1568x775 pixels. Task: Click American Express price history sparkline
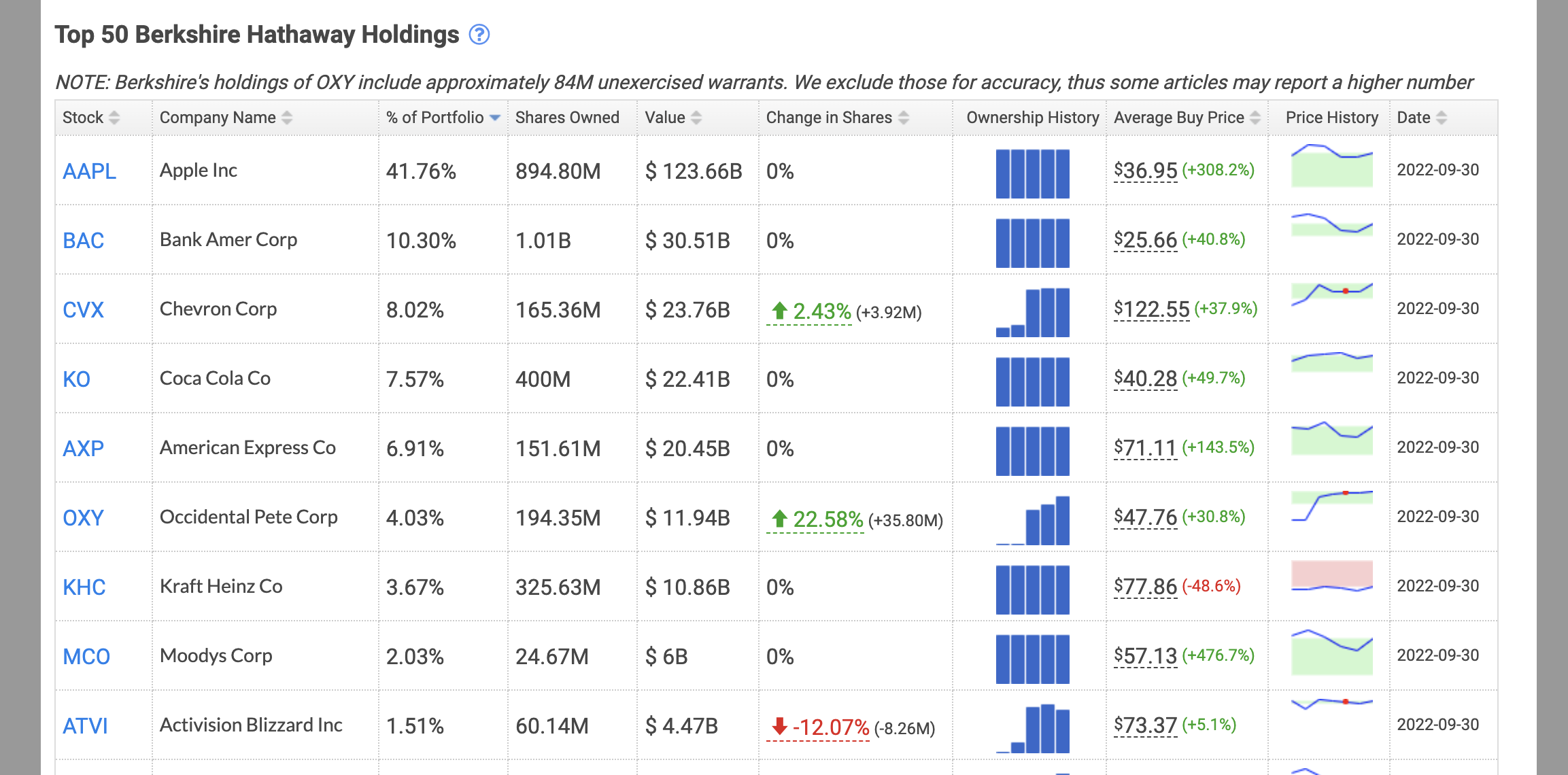coord(1331,438)
